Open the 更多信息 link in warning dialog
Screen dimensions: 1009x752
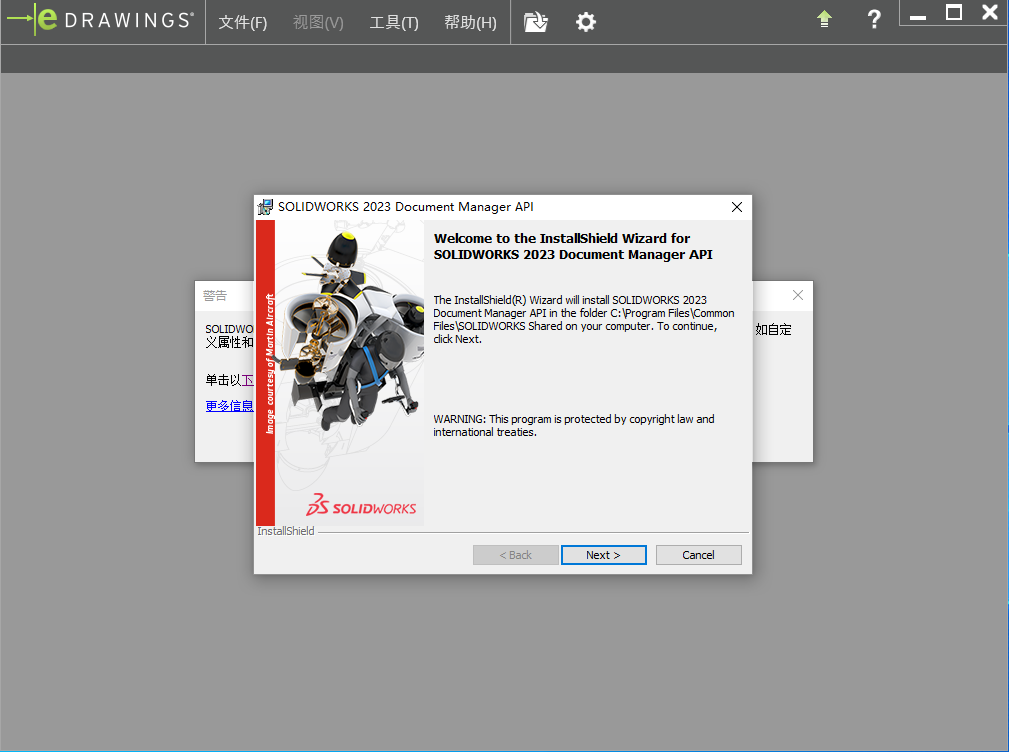[229, 406]
